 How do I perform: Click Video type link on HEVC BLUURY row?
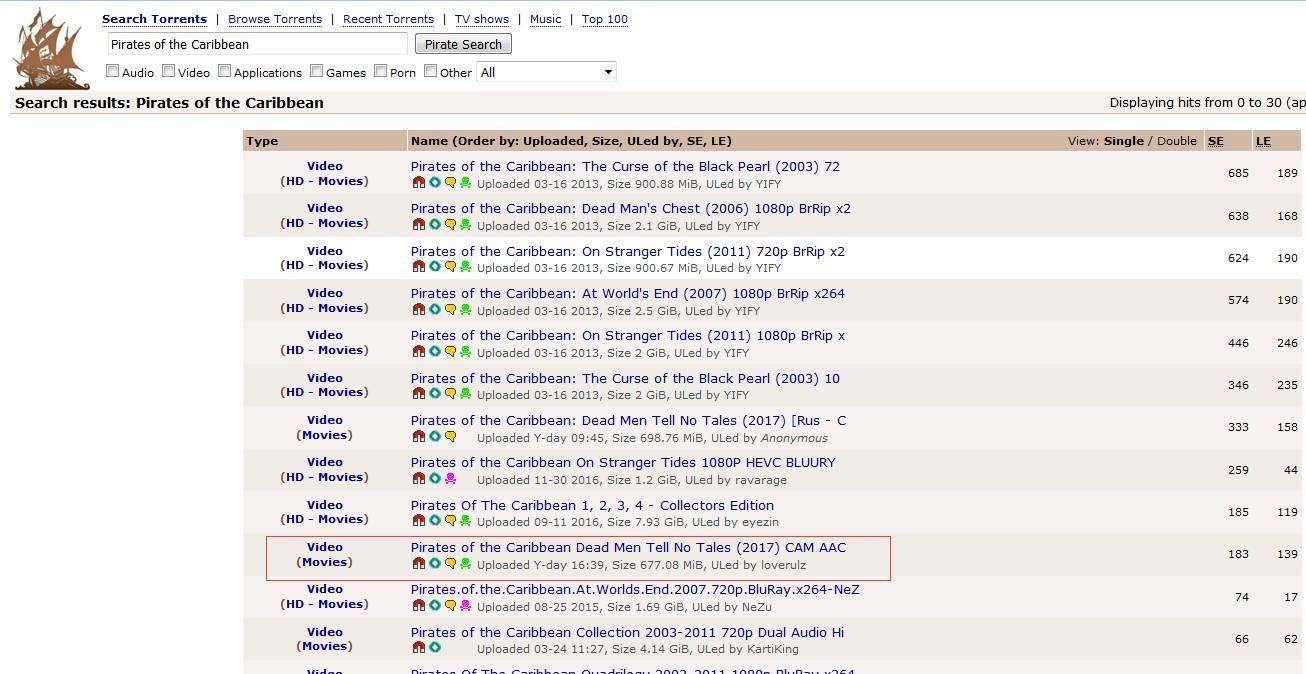pyautogui.click(x=325, y=462)
